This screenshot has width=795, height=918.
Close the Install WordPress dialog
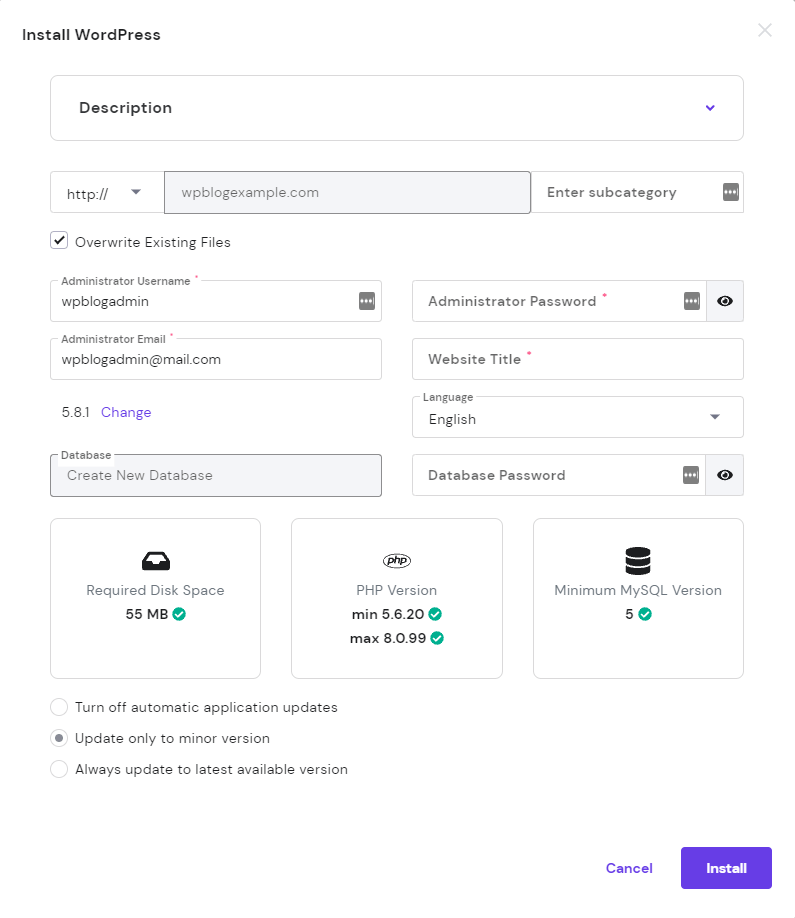765,30
